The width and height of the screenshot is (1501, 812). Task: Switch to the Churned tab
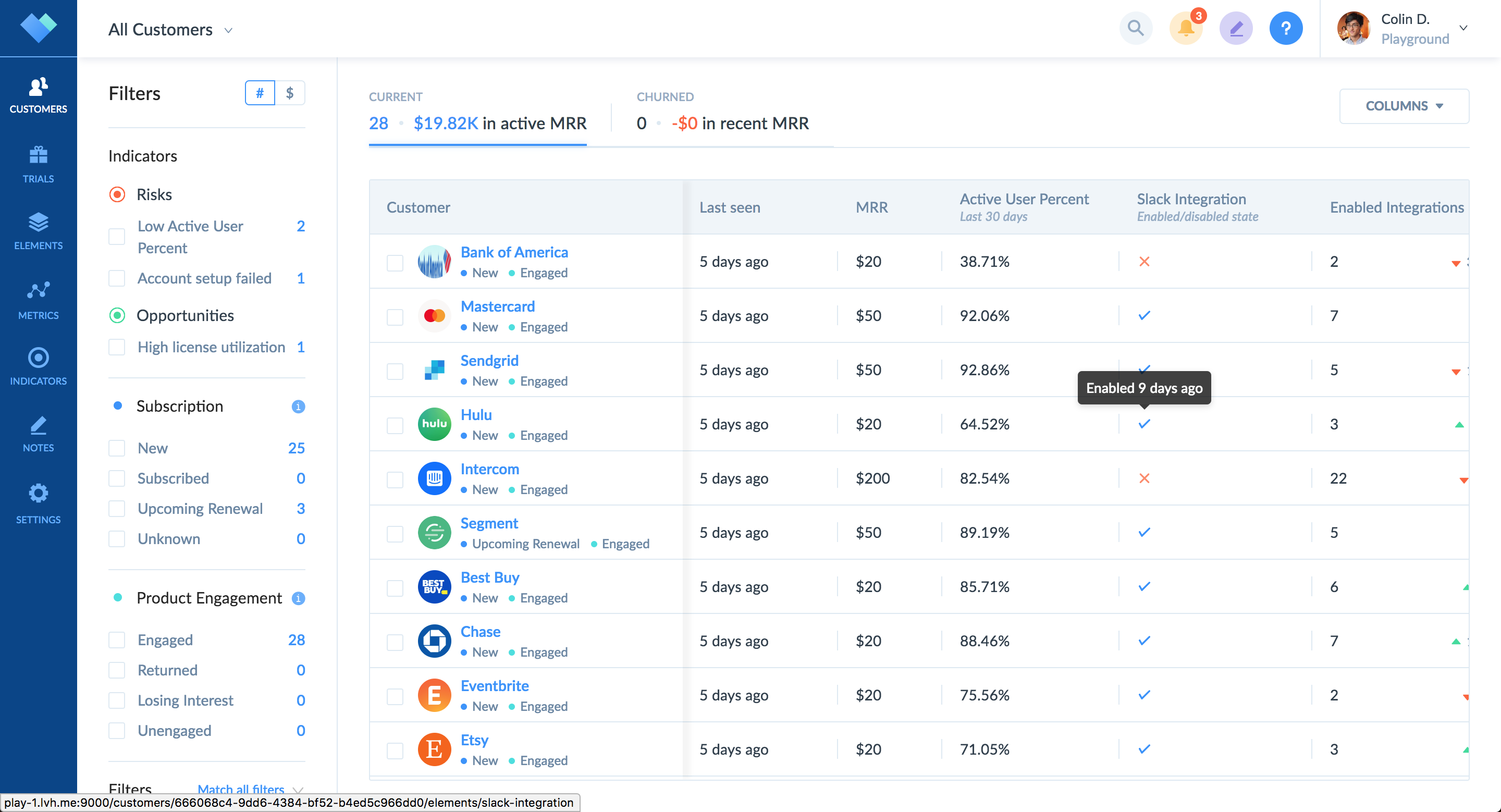pos(722,113)
